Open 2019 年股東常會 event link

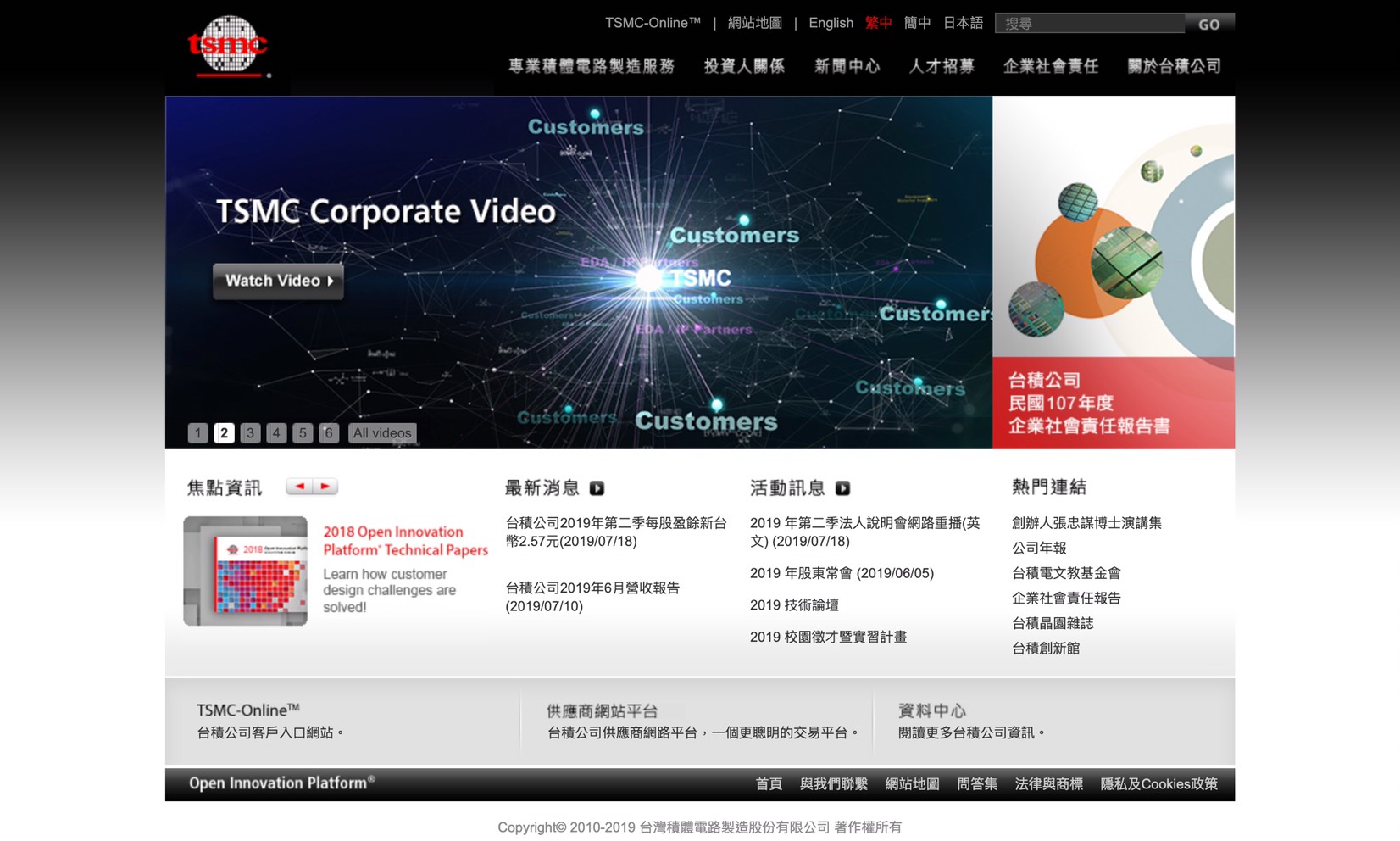pyautogui.click(x=842, y=573)
